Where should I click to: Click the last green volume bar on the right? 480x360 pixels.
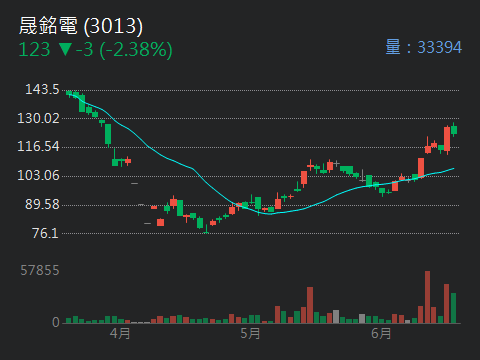pos(453,308)
